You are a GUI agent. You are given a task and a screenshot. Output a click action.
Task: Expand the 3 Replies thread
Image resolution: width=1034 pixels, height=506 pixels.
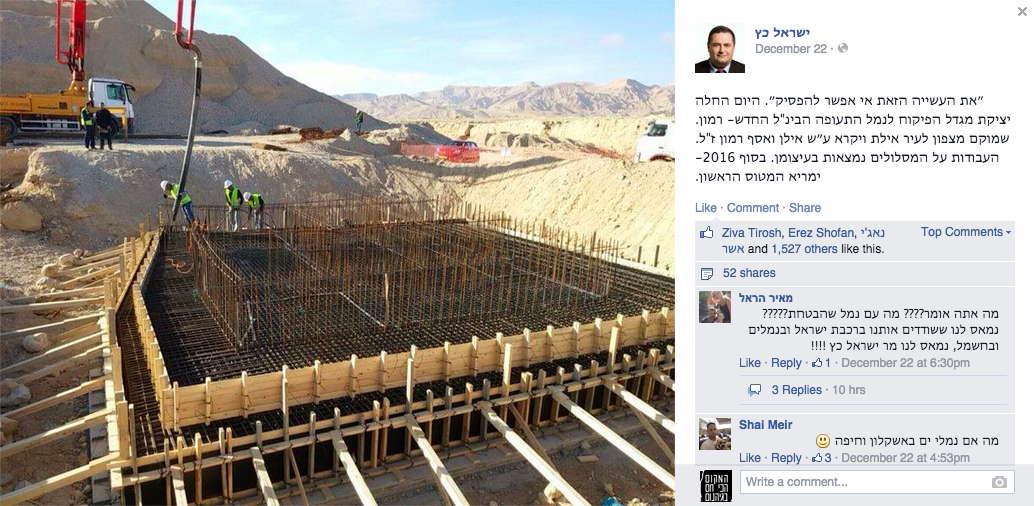pyautogui.click(x=797, y=390)
